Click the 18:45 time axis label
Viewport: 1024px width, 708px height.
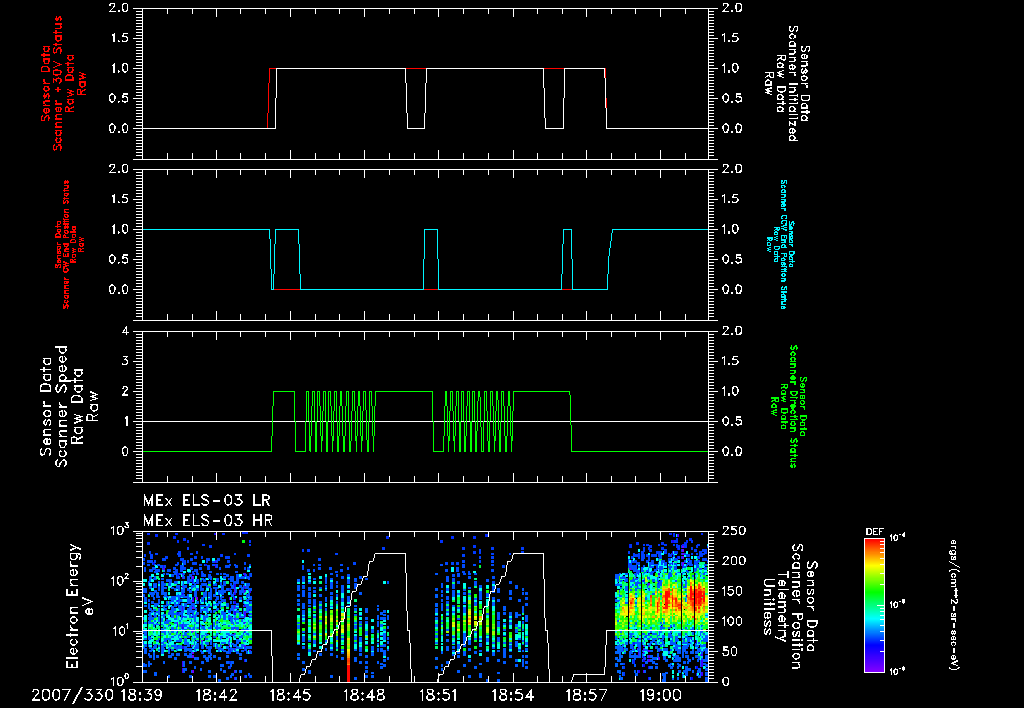click(290, 695)
